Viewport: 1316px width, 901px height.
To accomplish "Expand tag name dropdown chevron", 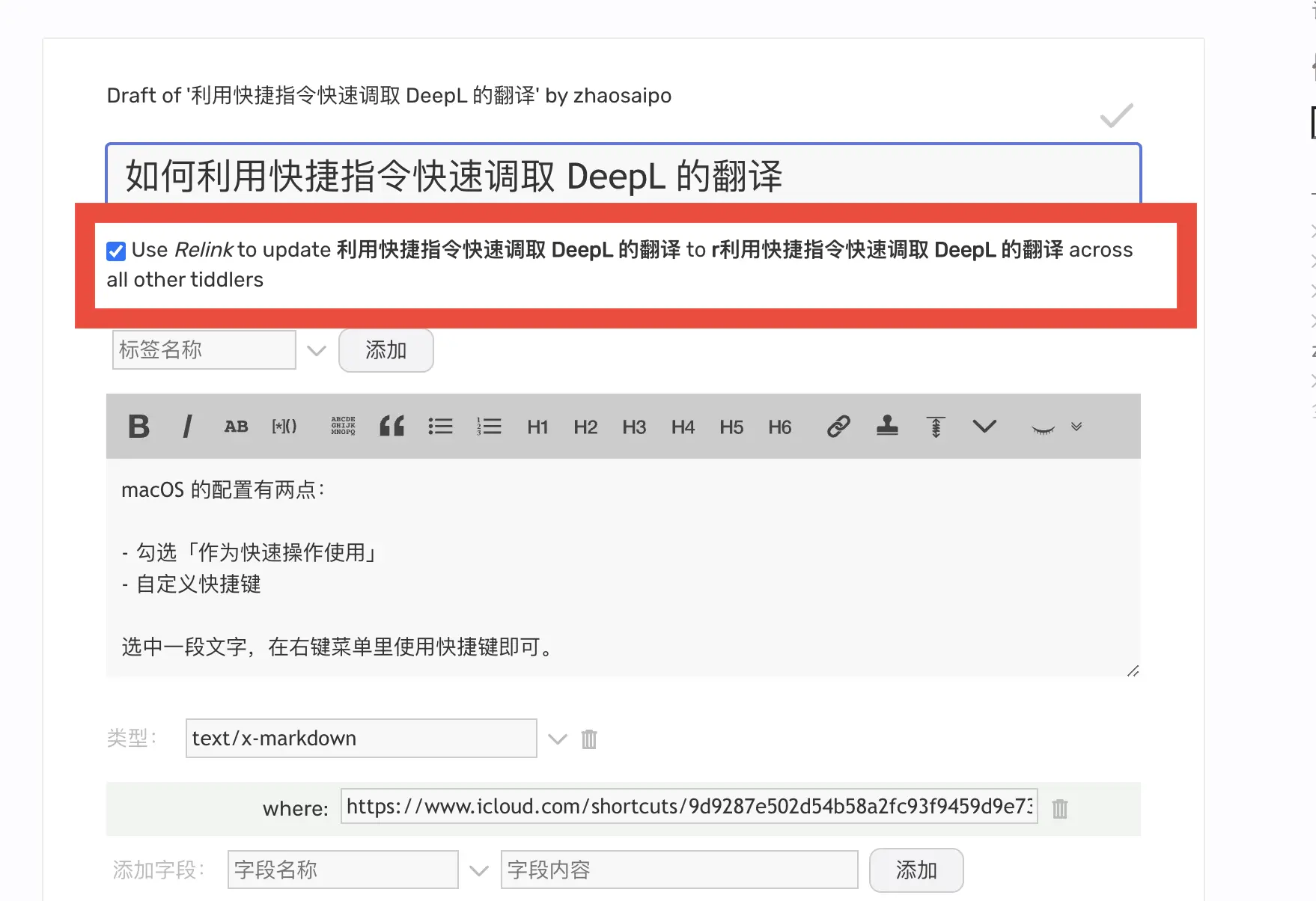I will (x=317, y=350).
